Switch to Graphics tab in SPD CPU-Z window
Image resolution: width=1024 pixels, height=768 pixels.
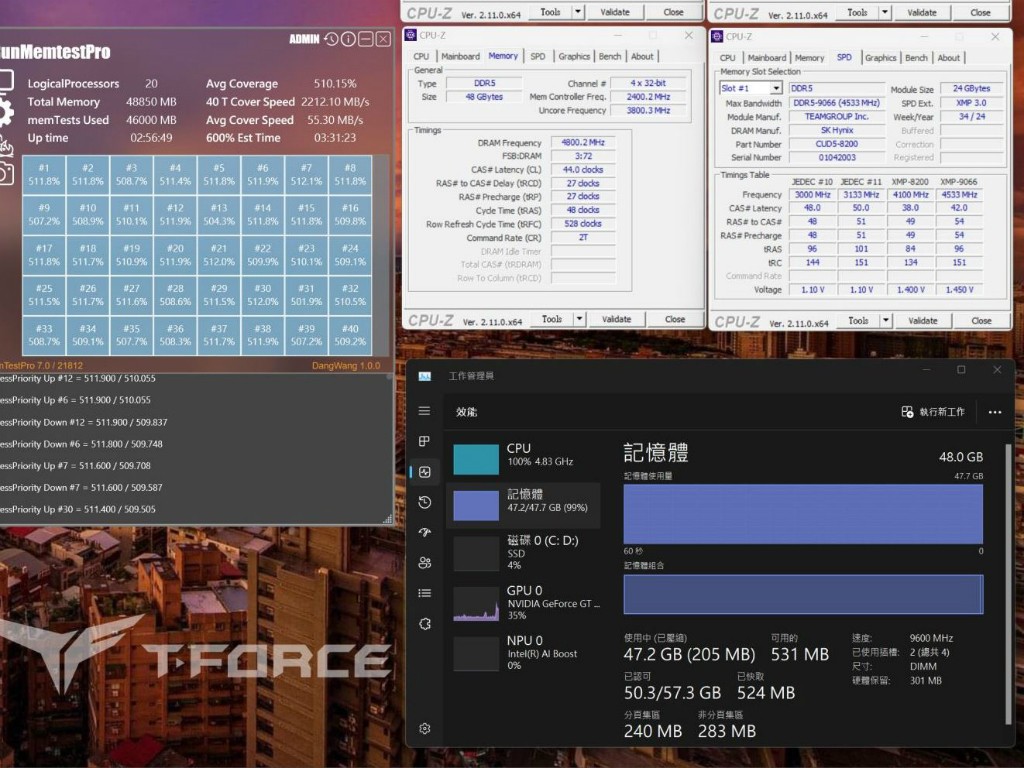click(880, 58)
